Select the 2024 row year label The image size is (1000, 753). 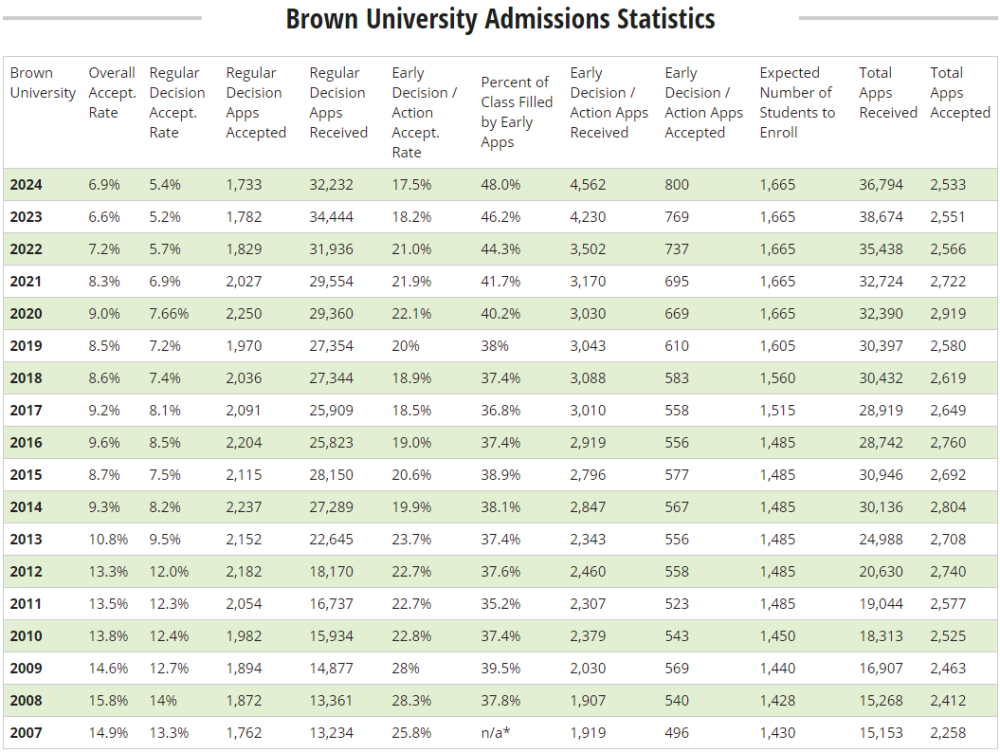26,185
